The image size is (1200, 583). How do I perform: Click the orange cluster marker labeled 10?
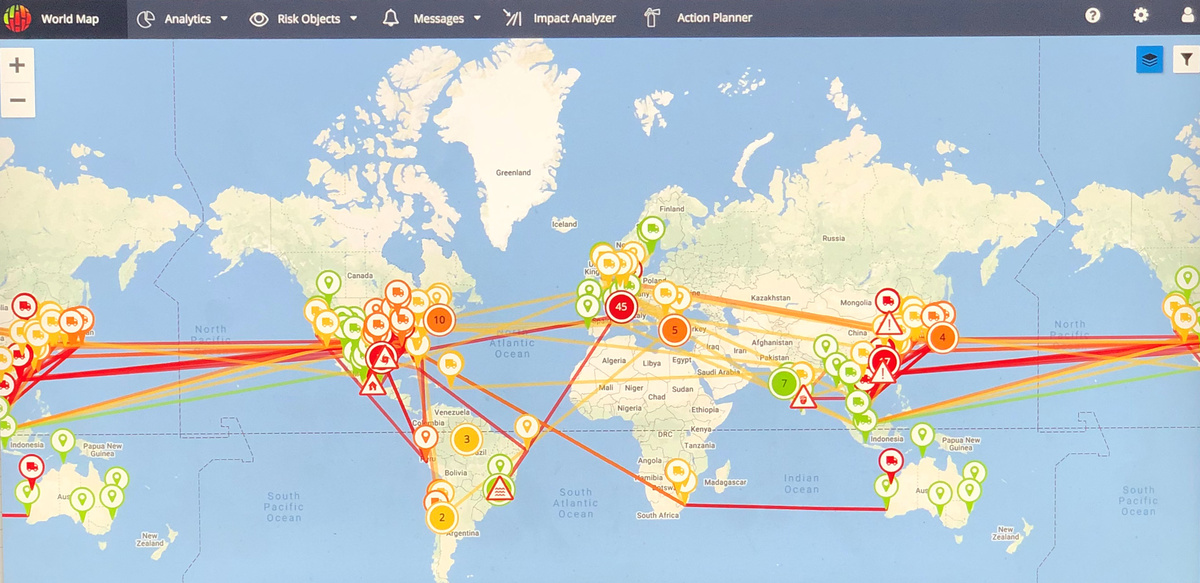(438, 320)
